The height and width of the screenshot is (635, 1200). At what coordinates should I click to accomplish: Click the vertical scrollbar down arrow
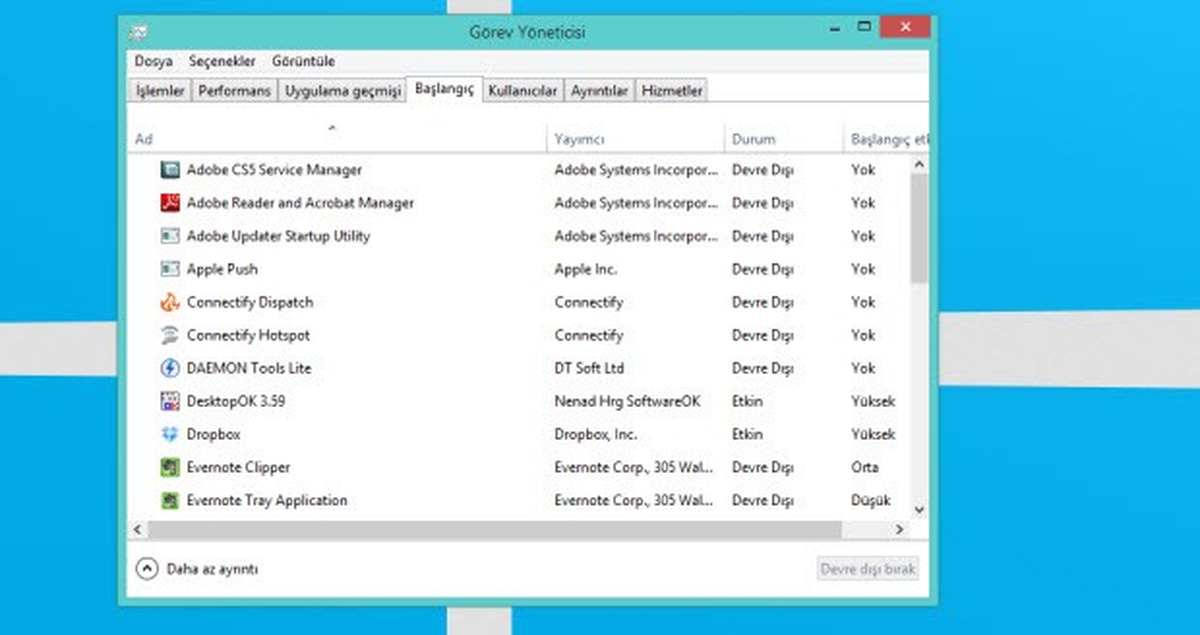(x=920, y=510)
